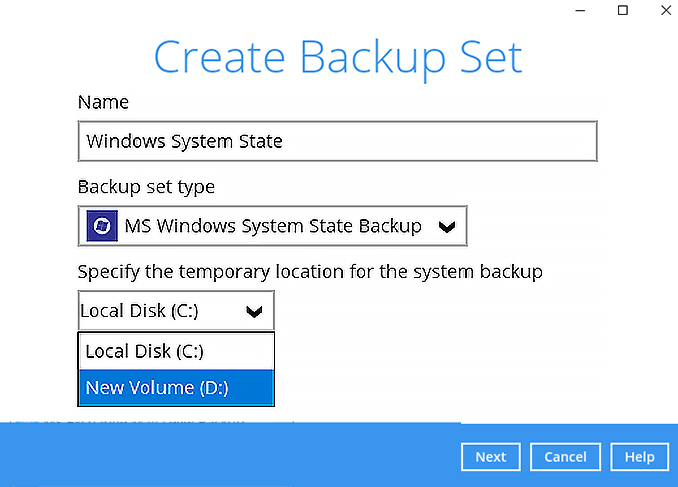Expand the temporary location Local Disk dropdown
This screenshot has width=678, height=487.
[x=176, y=311]
